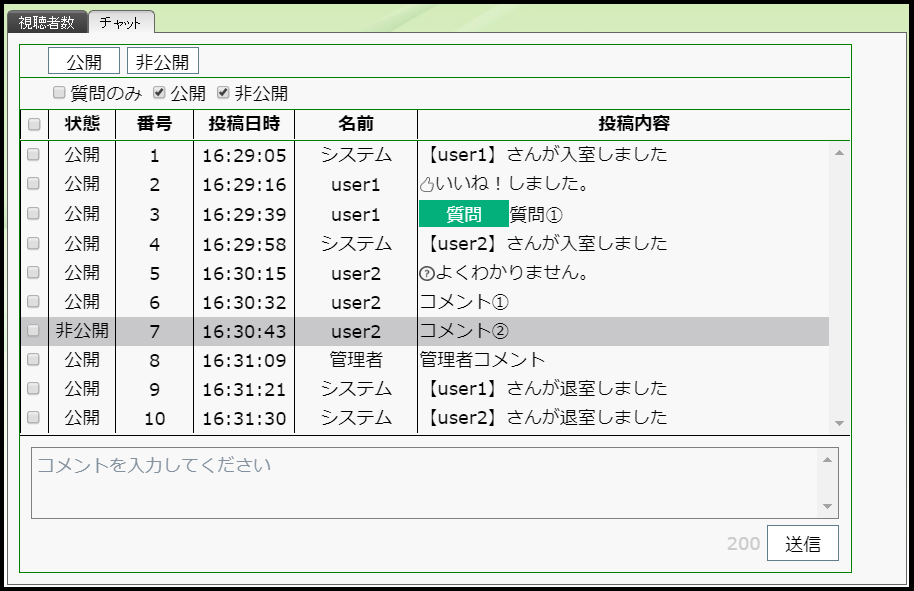Viewport: 914px width, 591px height.
Task: Tick the select-all checkbox in the header
Action: point(34,125)
